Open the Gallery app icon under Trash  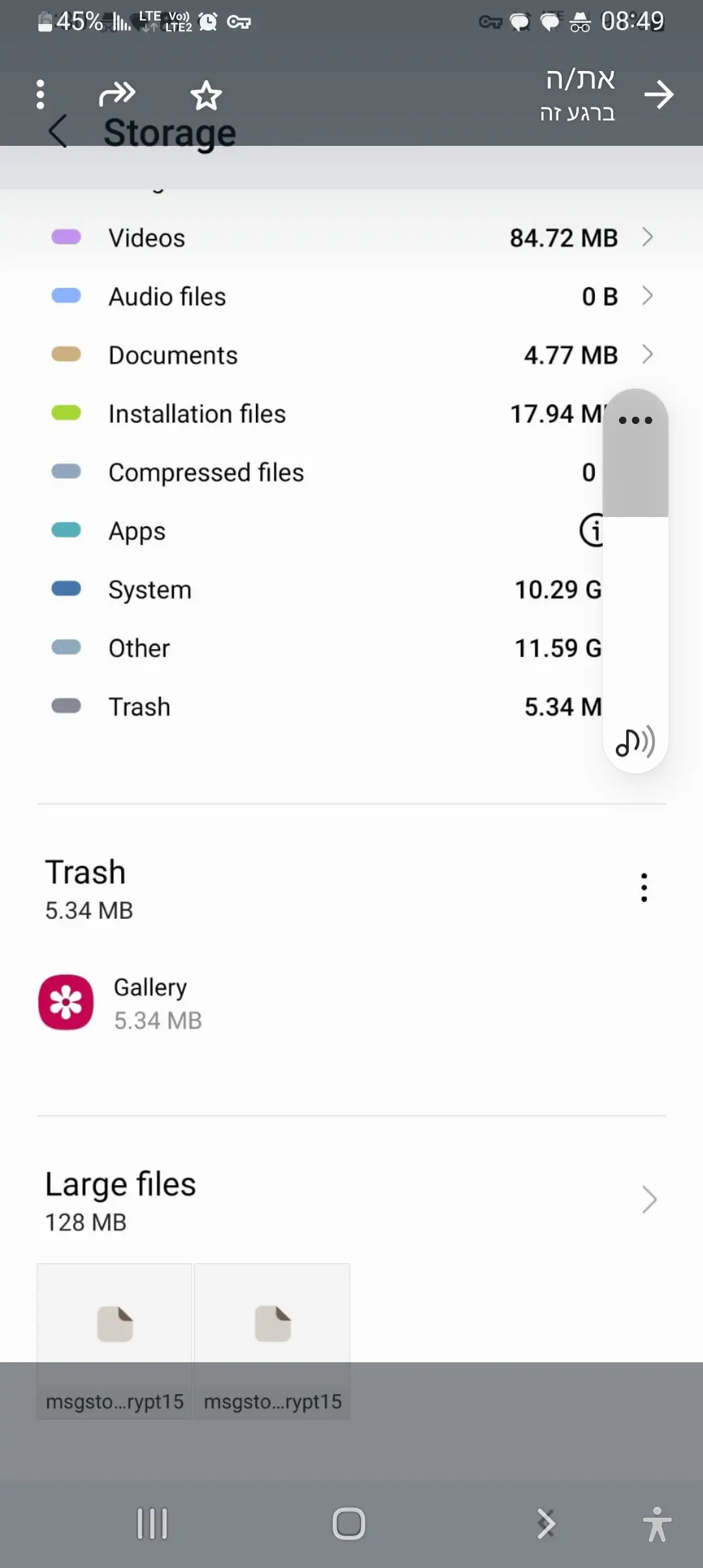click(x=66, y=1002)
